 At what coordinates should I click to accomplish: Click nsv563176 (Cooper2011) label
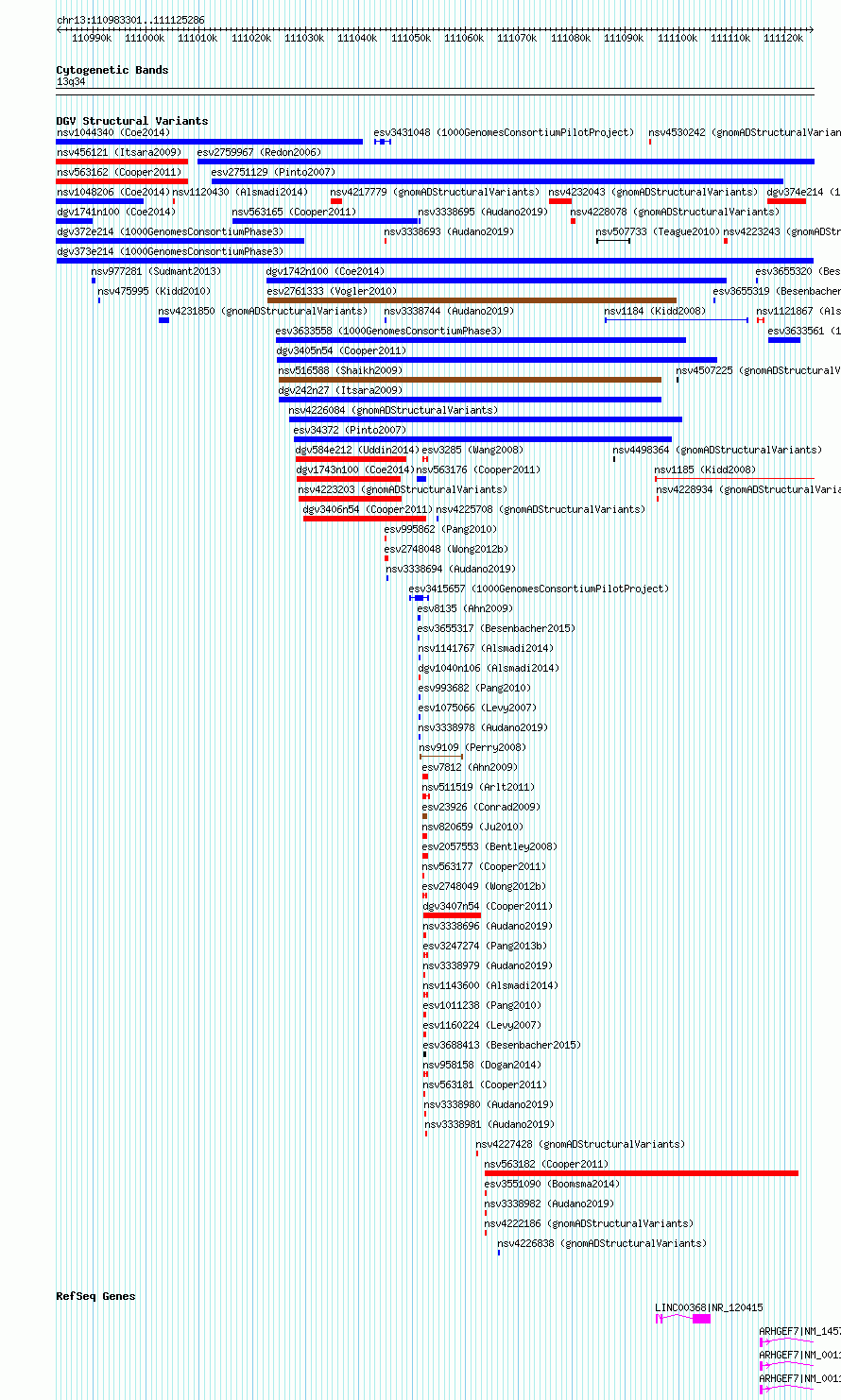(479, 470)
